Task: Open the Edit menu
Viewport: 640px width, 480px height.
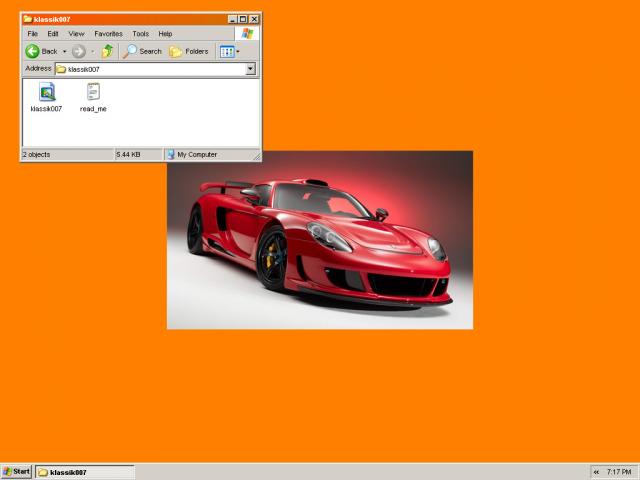Action: 53,34
